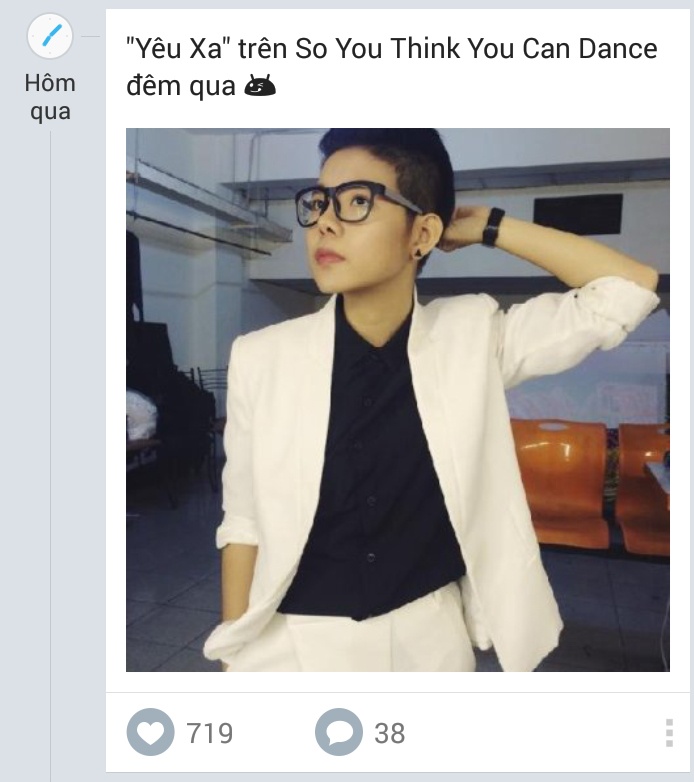This screenshot has width=694, height=782.
Task: Tap the smirking emoji in the caption
Action: pyautogui.click(x=260, y=87)
